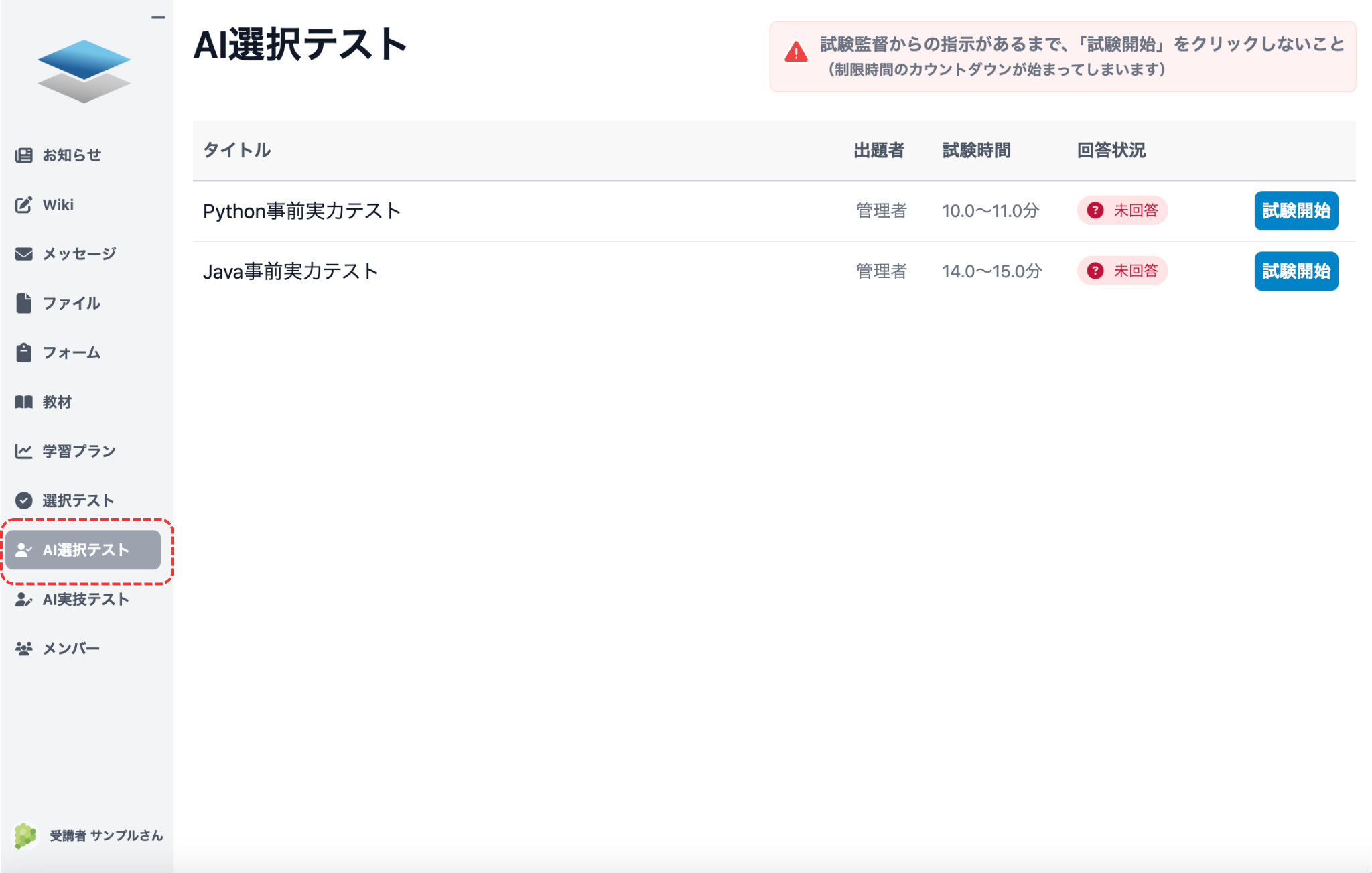1372x873 pixels.
Task: Start the Java事前実力テスト exam
Action: pyautogui.click(x=1295, y=271)
